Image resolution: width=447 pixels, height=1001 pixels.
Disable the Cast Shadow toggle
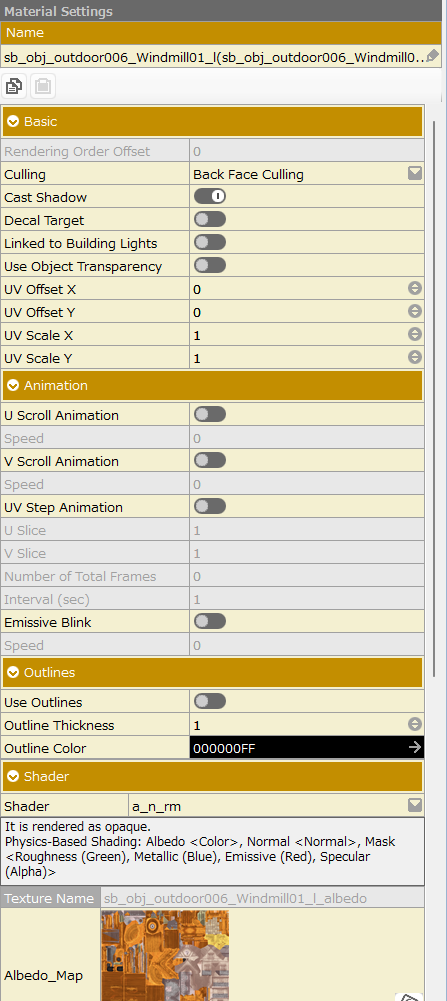coord(210,197)
